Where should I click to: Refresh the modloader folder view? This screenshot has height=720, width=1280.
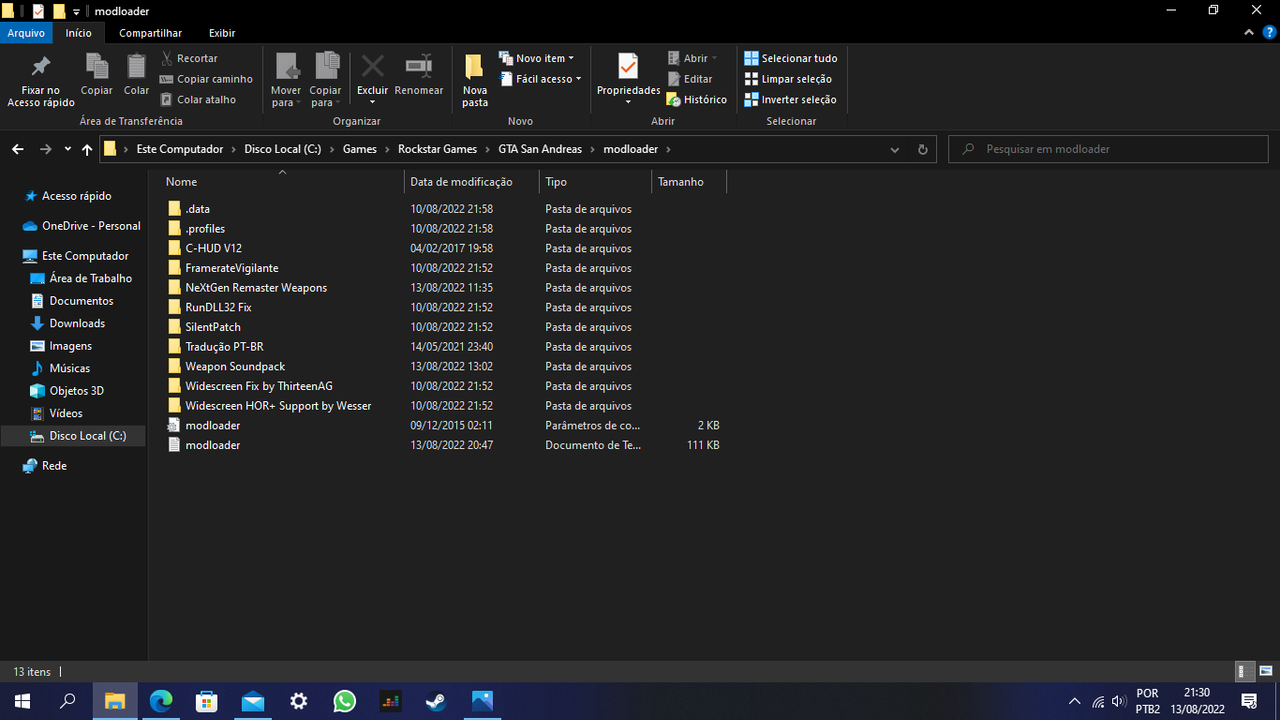(922, 149)
